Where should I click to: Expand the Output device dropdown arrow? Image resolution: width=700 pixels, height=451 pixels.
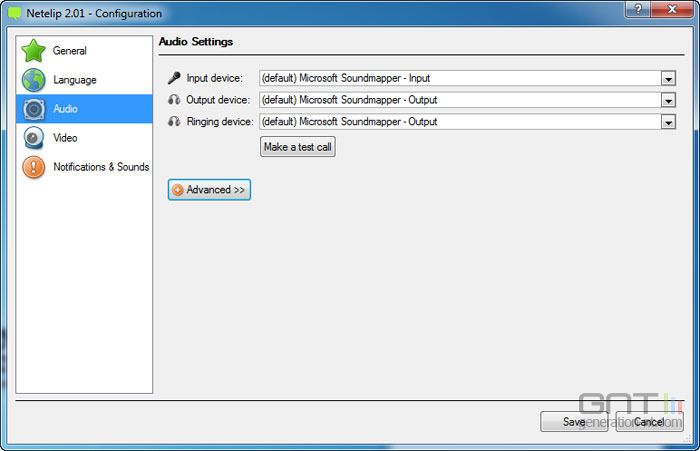pos(668,100)
